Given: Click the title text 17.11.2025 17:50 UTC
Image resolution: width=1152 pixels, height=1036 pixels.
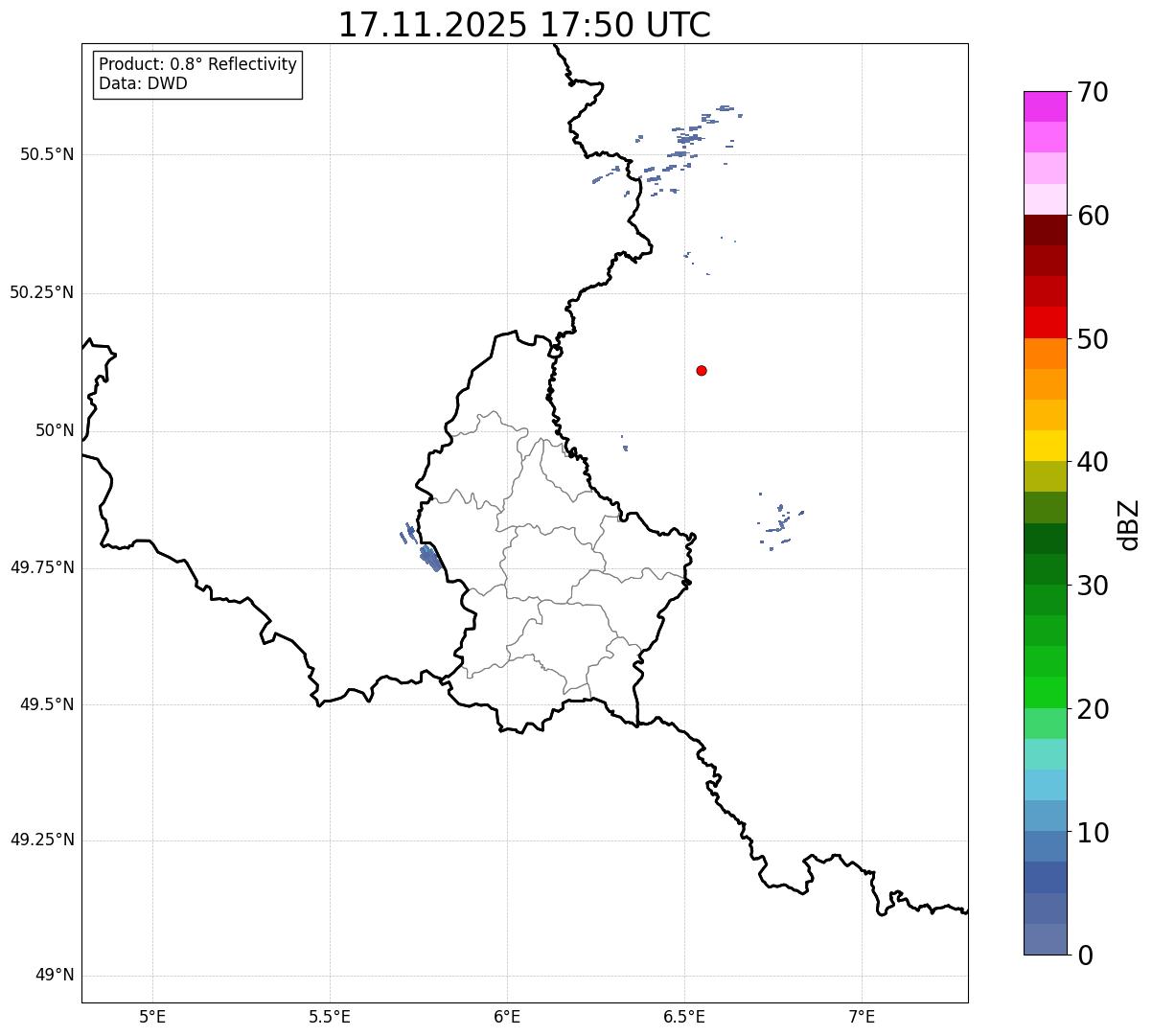Looking at the screenshot, I should point(524,25).
